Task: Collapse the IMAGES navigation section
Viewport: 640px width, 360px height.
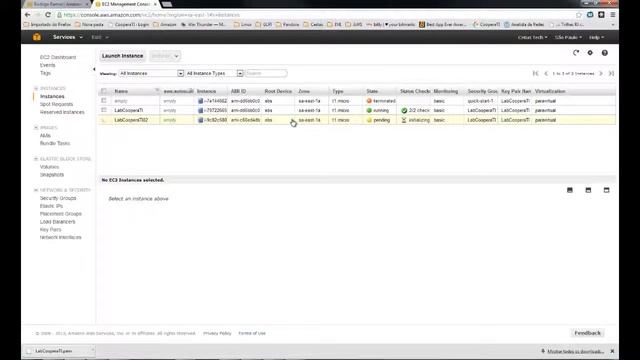Action: point(36,128)
